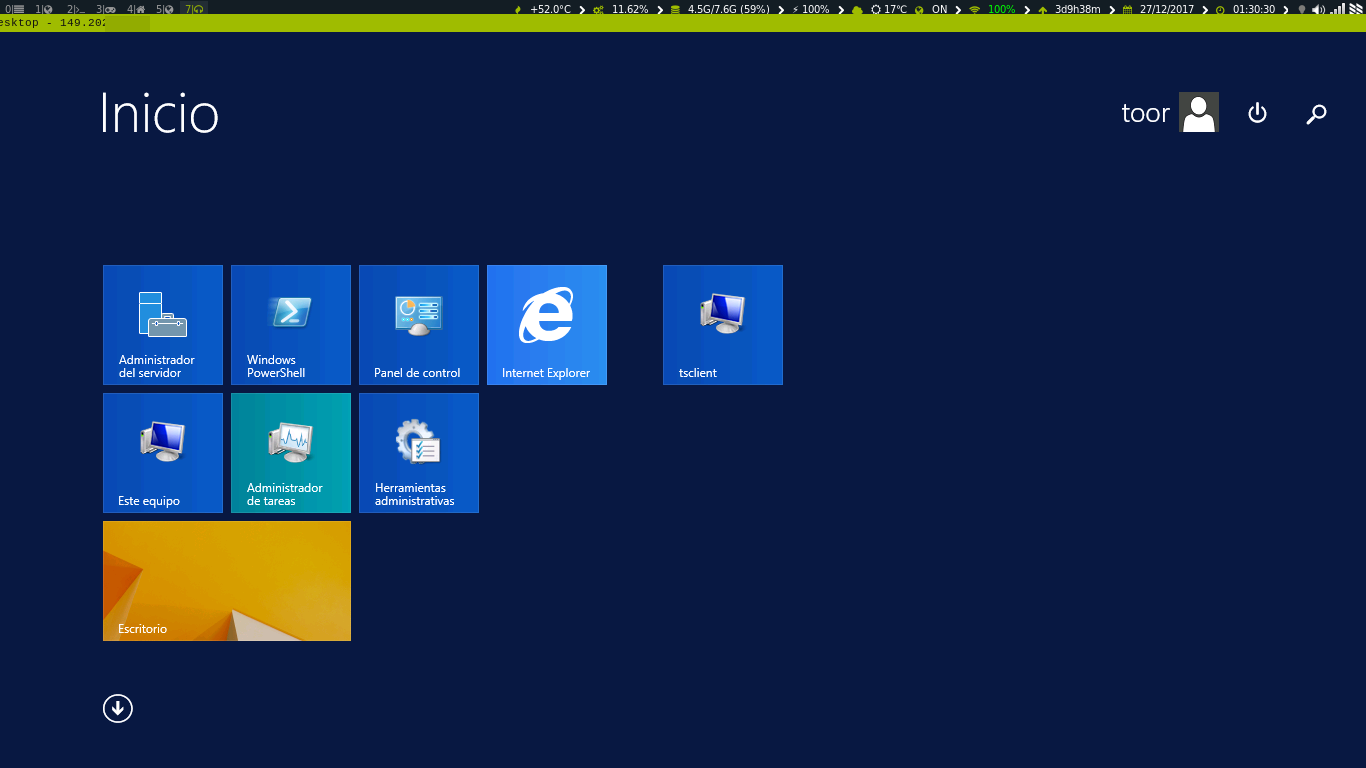The height and width of the screenshot is (768, 1366).
Task: Launch Administrador de tareas tile
Action: point(291,453)
